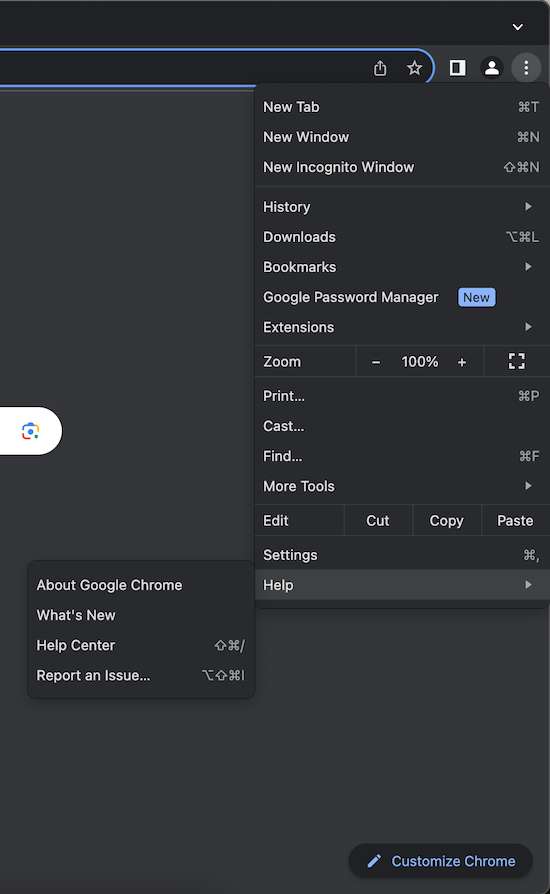Screen dimensions: 550x894
Task: Click the Google Lens camera icon
Action: (30, 431)
